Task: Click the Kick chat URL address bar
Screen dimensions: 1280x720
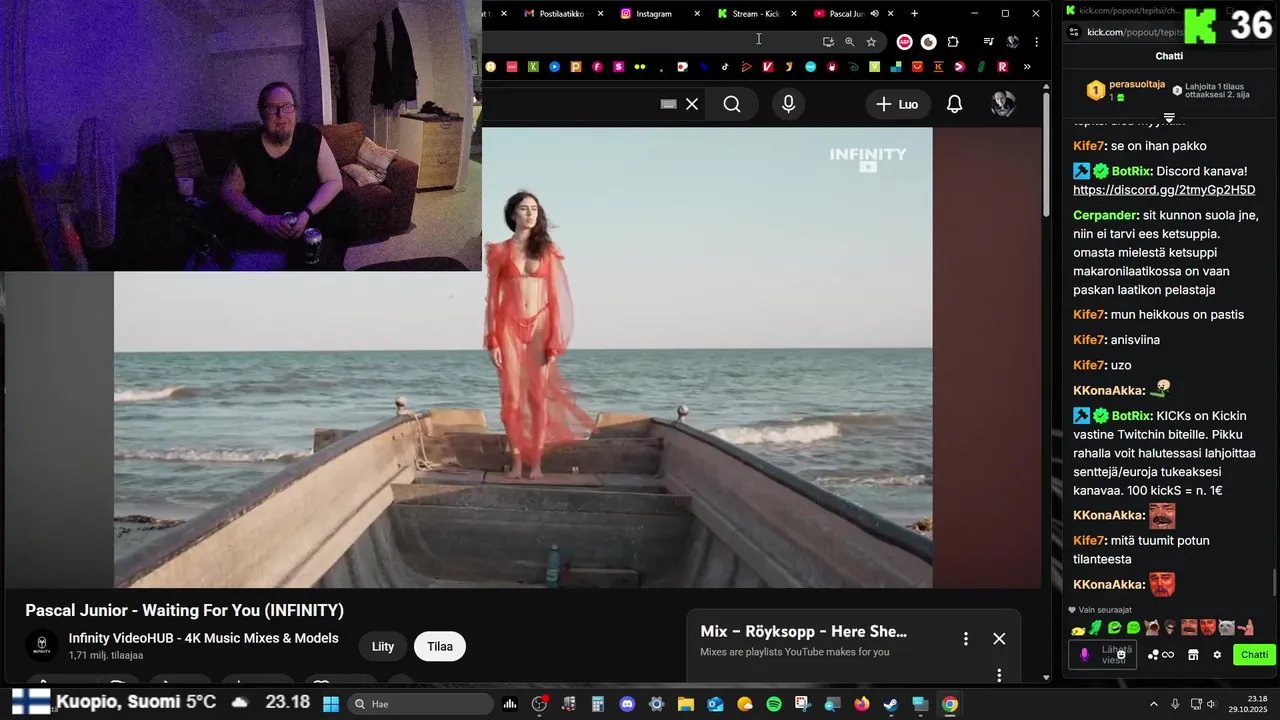Action: [1135, 32]
